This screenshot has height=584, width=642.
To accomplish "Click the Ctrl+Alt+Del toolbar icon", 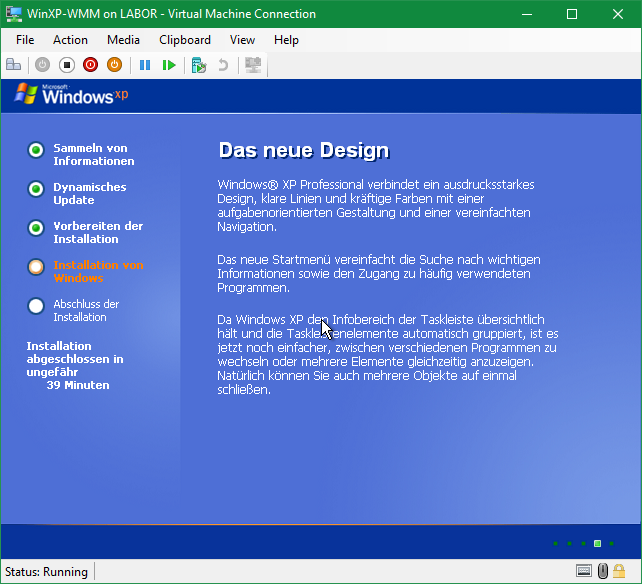I will [x=14, y=65].
